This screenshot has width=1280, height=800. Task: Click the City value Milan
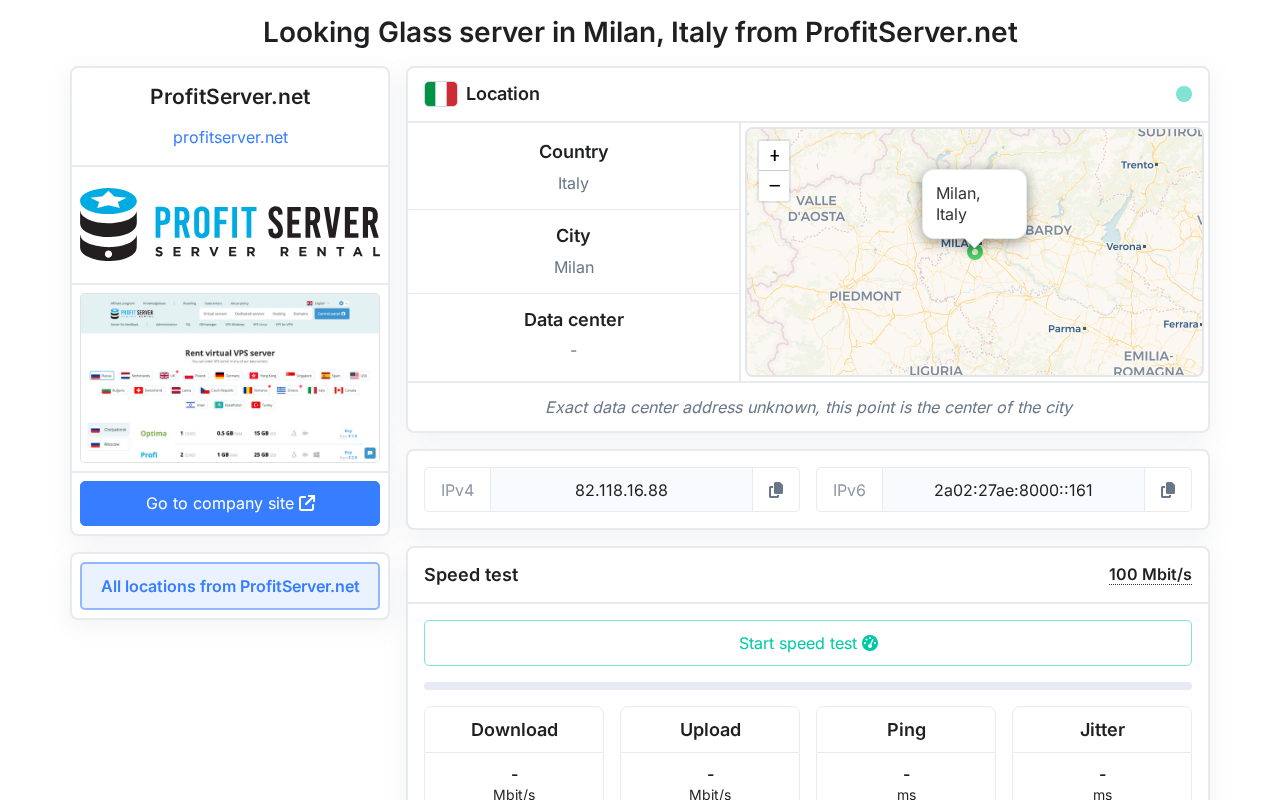coord(574,267)
